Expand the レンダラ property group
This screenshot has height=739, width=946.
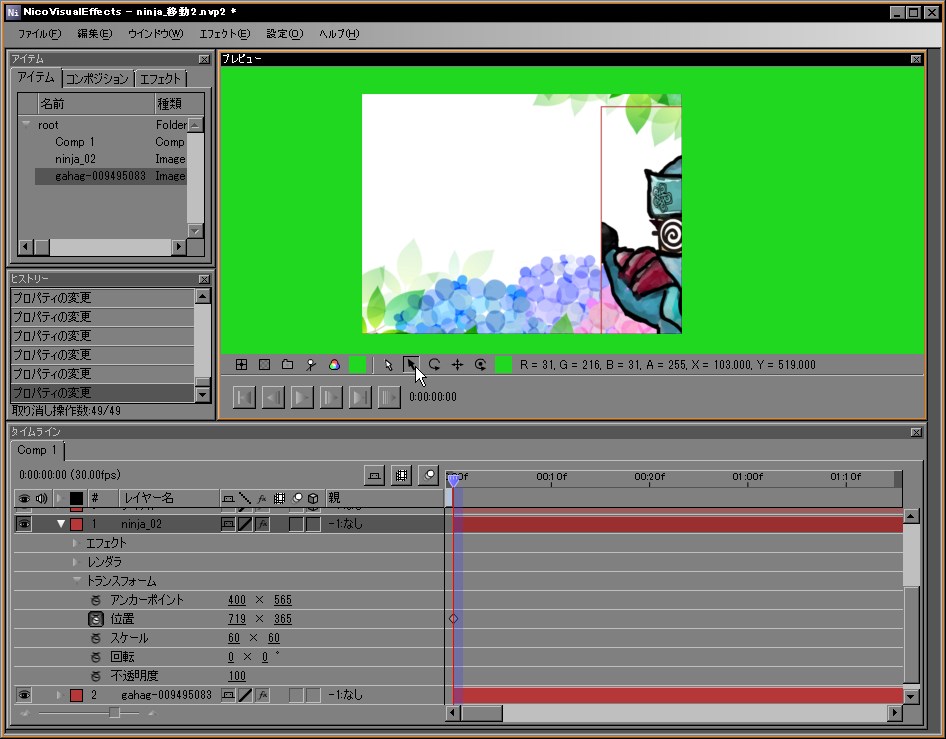(x=76, y=562)
